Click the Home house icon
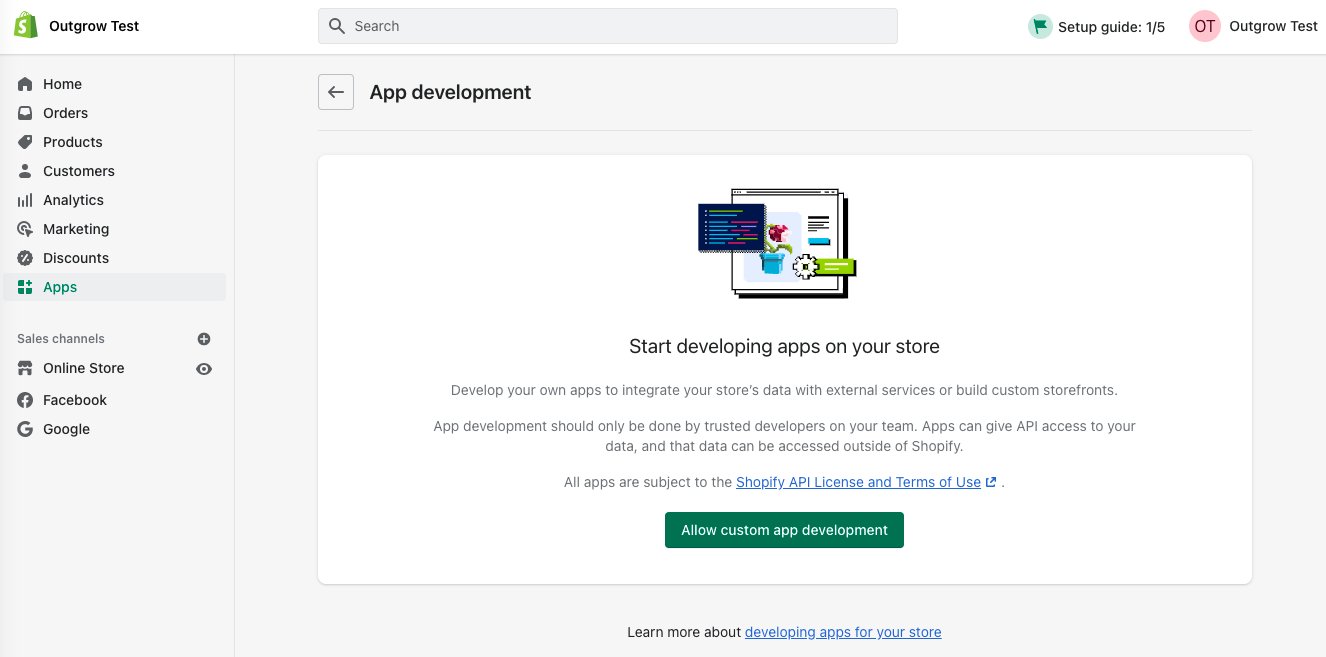 25,84
